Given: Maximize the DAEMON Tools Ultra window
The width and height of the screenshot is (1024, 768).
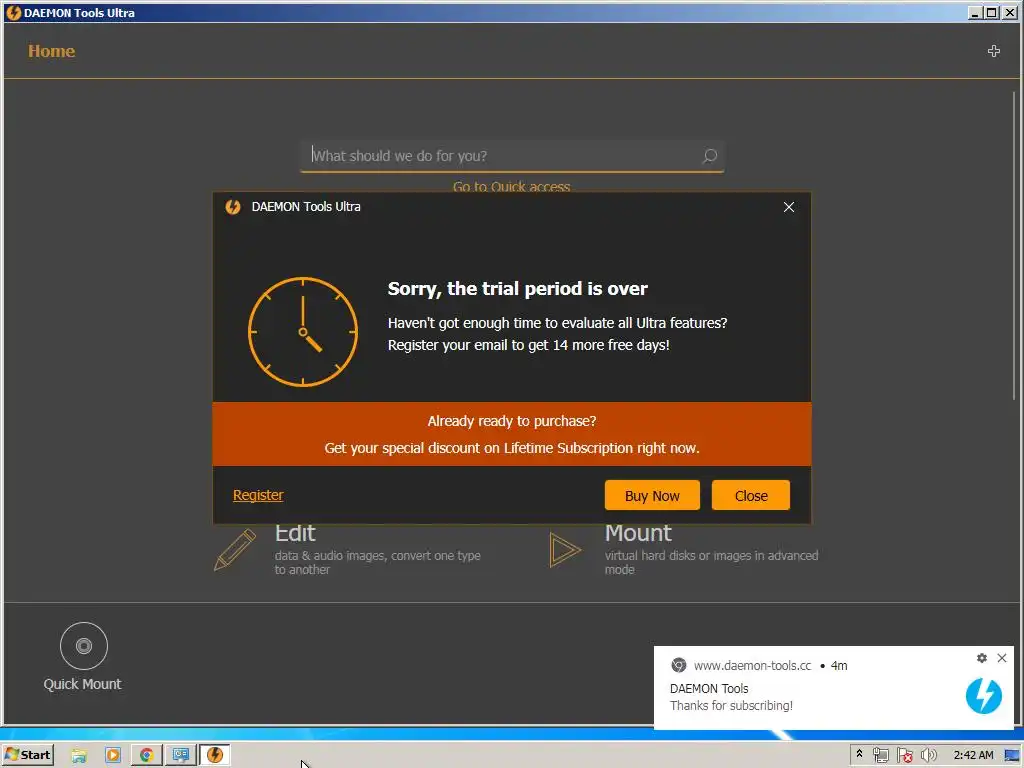Looking at the screenshot, I should pos(991,12).
